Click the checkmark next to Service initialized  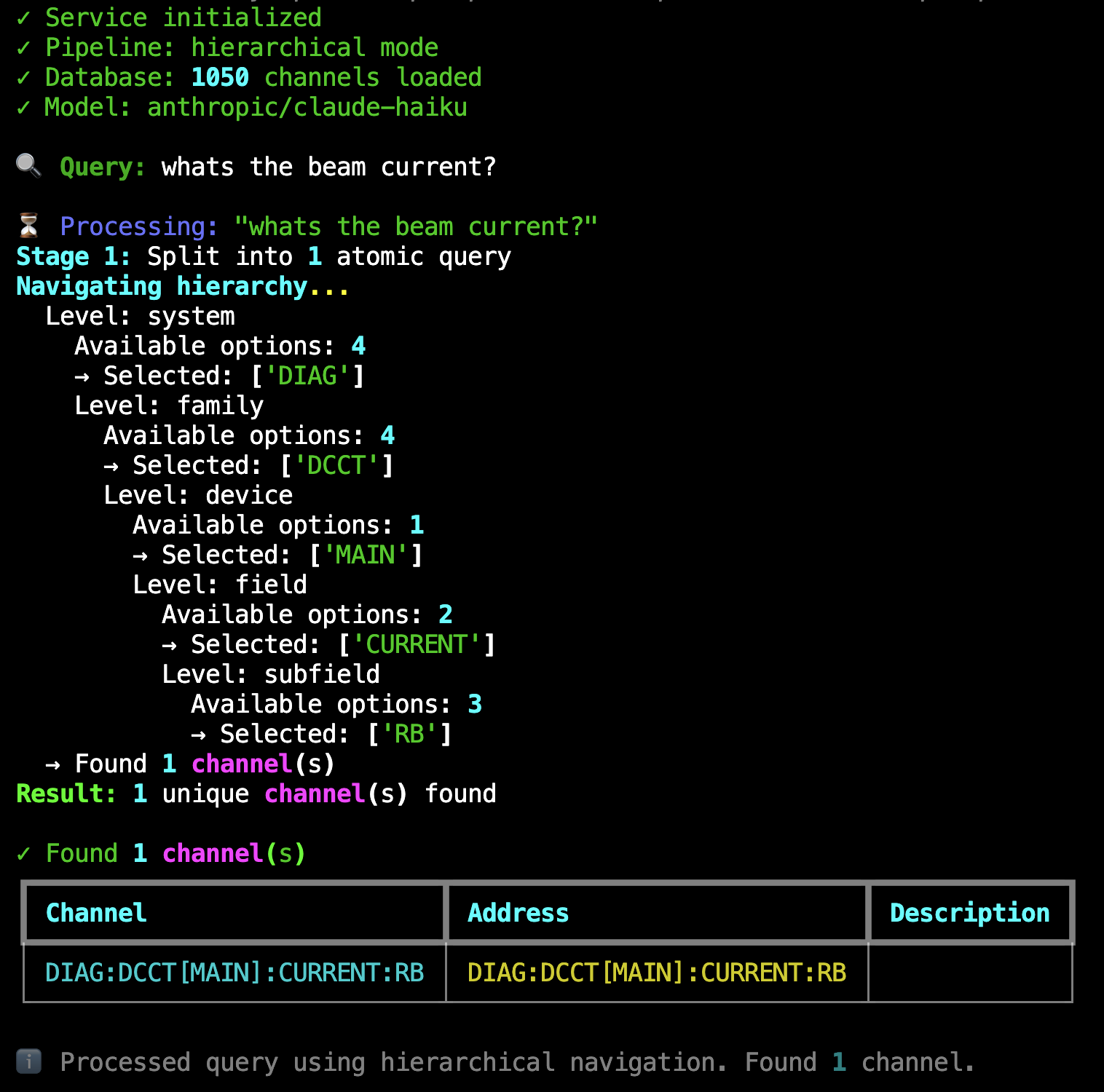[23, 17]
